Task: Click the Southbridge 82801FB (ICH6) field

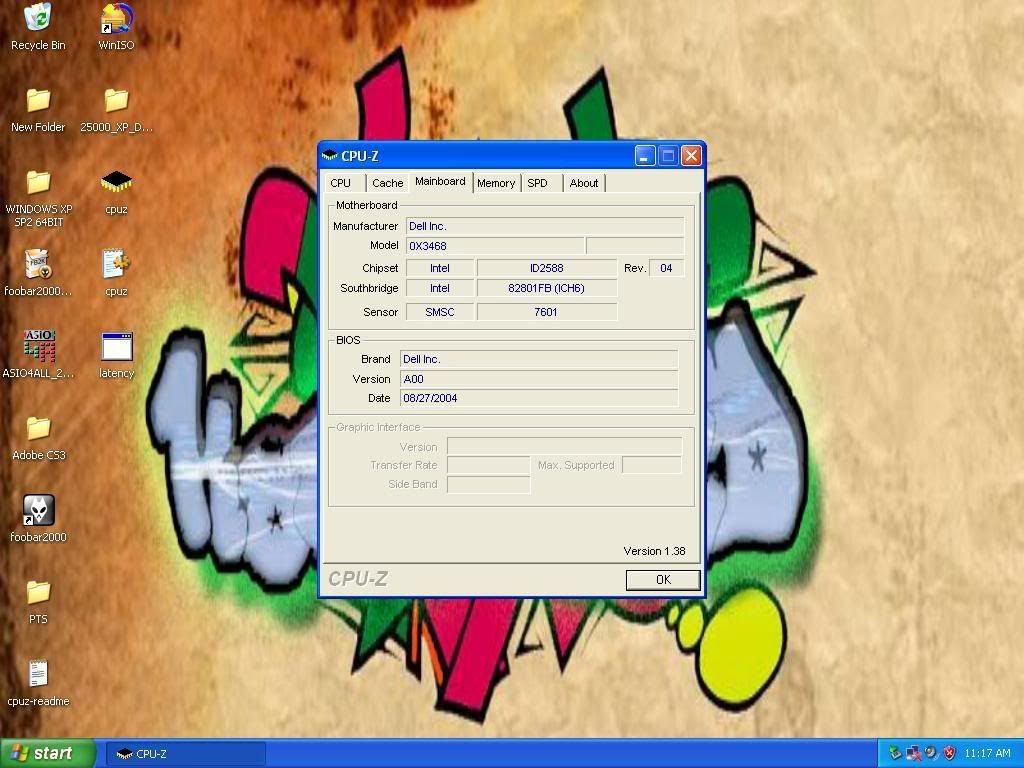Action: click(x=547, y=288)
